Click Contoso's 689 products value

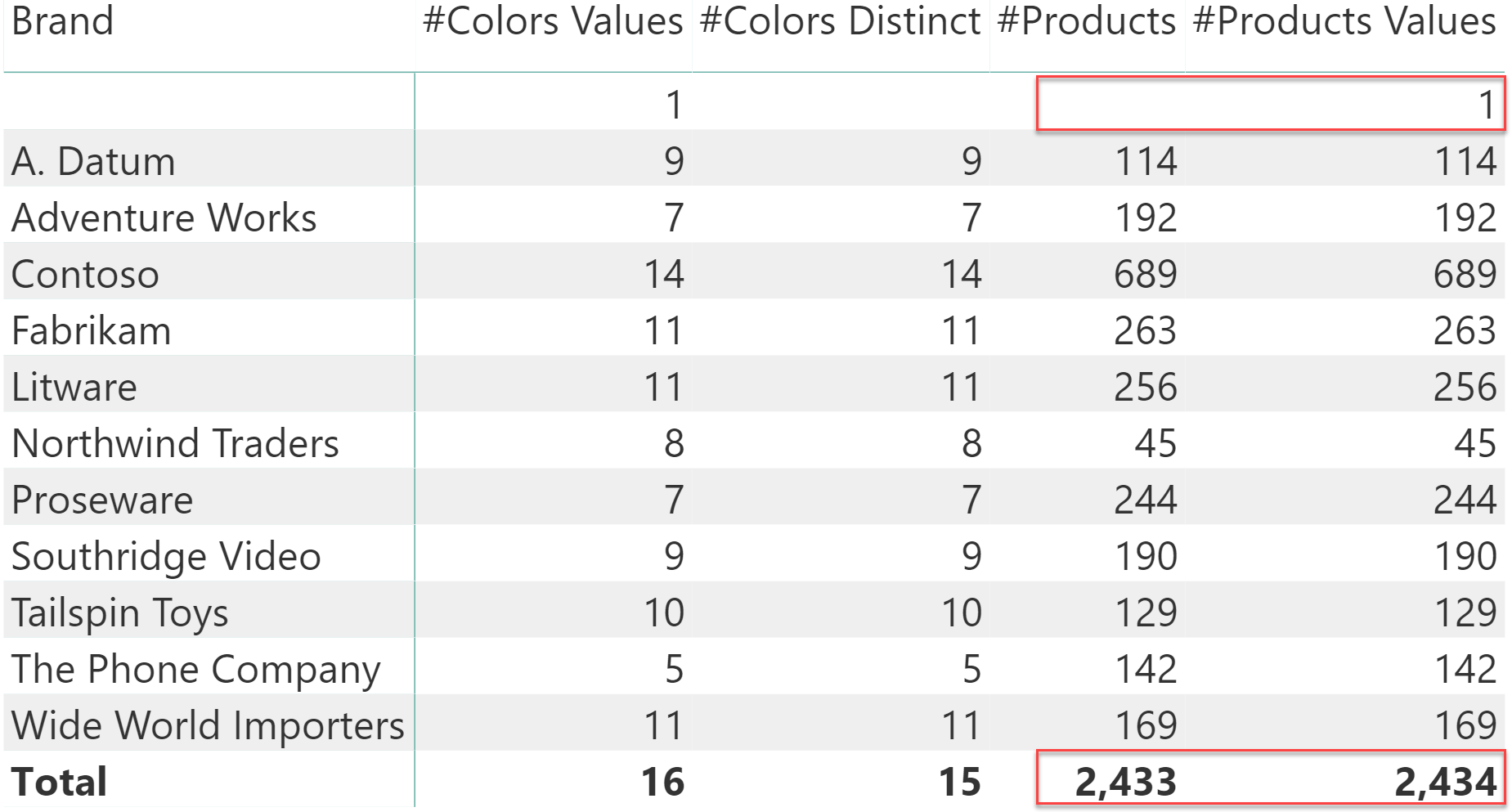1145,274
